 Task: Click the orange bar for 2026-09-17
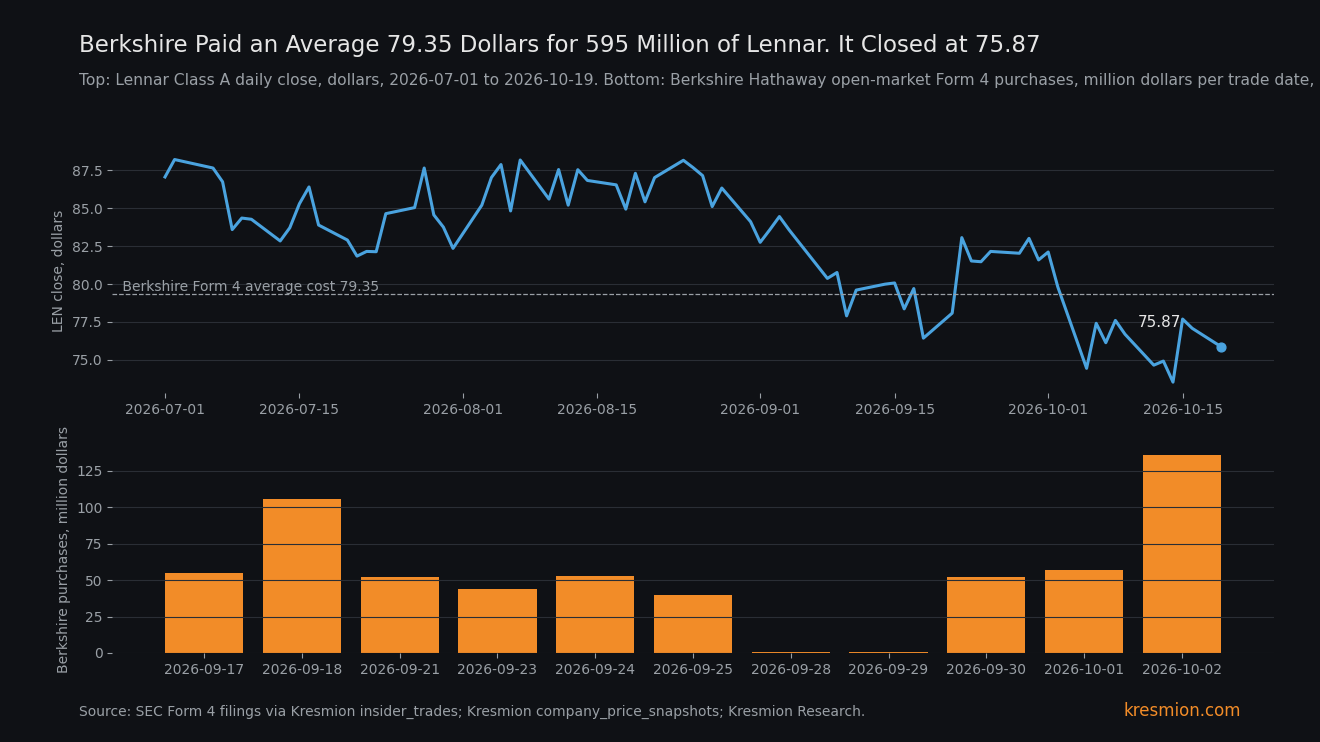(x=204, y=613)
